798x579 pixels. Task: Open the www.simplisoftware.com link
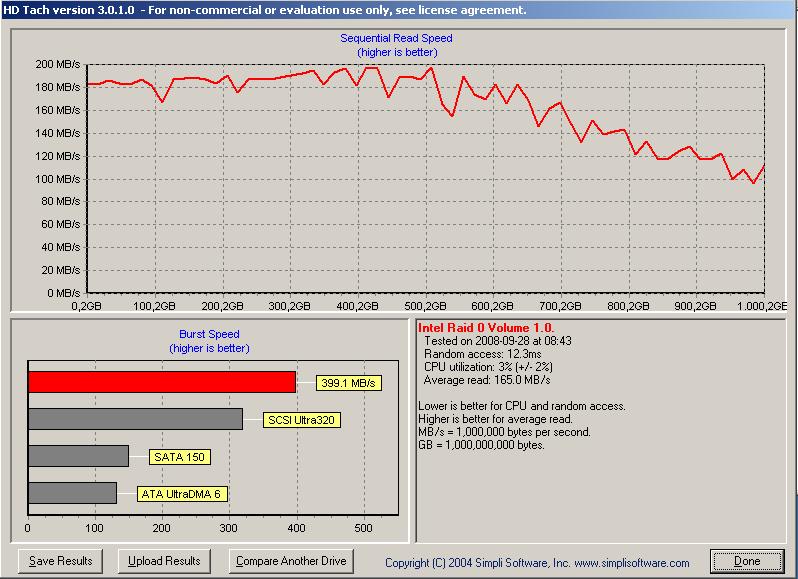click(x=632, y=563)
